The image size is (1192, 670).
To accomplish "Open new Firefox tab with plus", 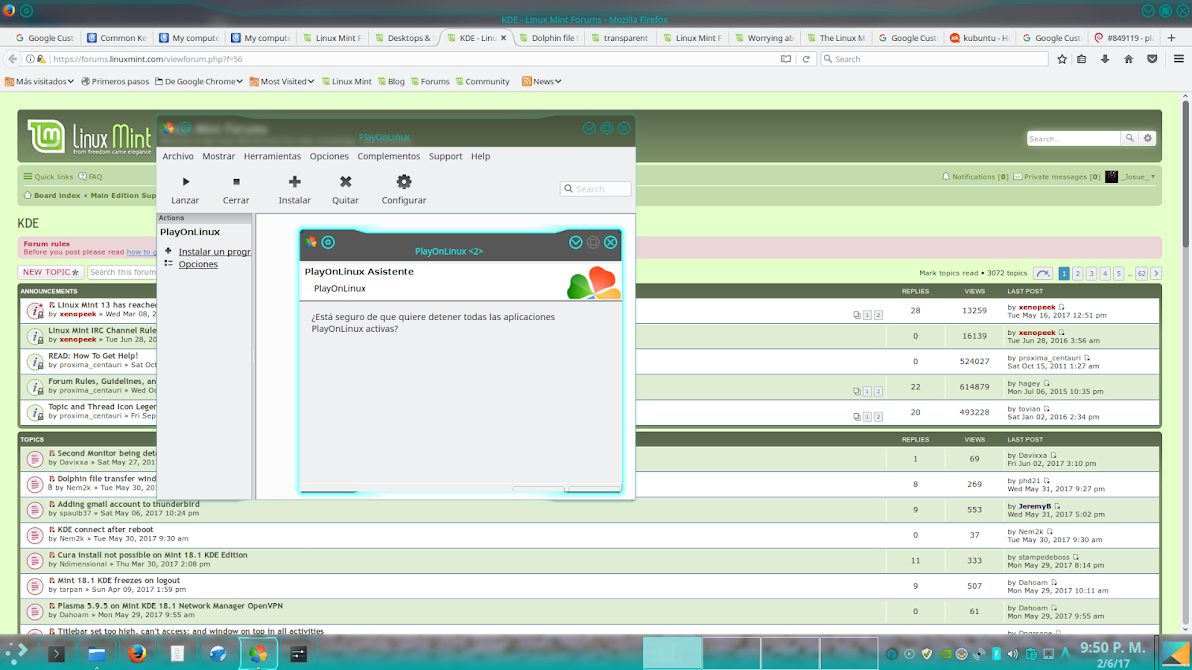I will pyautogui.click(x=1171, y=37).
